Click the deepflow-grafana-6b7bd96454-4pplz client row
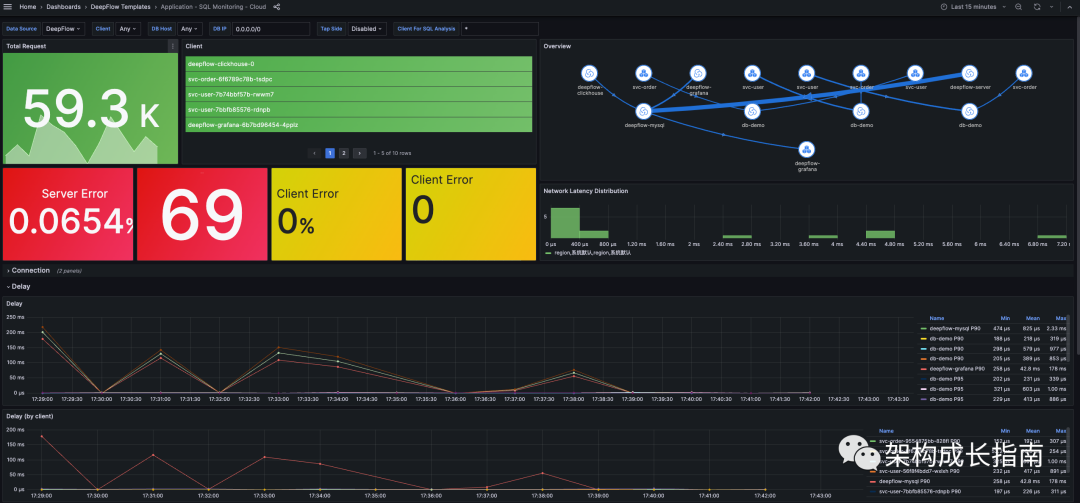 [x=359, y=125]
